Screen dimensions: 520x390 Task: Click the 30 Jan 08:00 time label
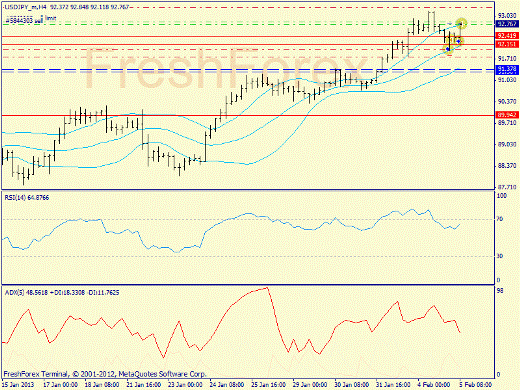point(352,385)
